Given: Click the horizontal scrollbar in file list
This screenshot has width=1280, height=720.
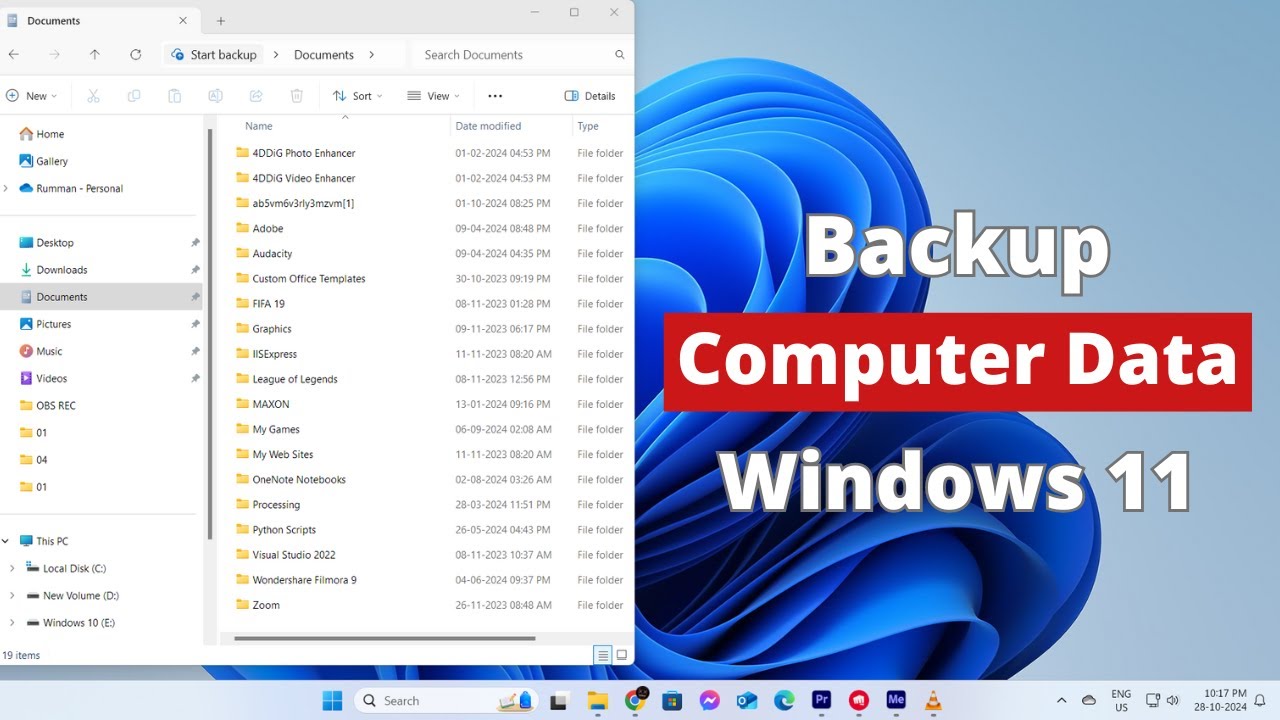Looking at the screenshot, I should click(x=385, y=638).
